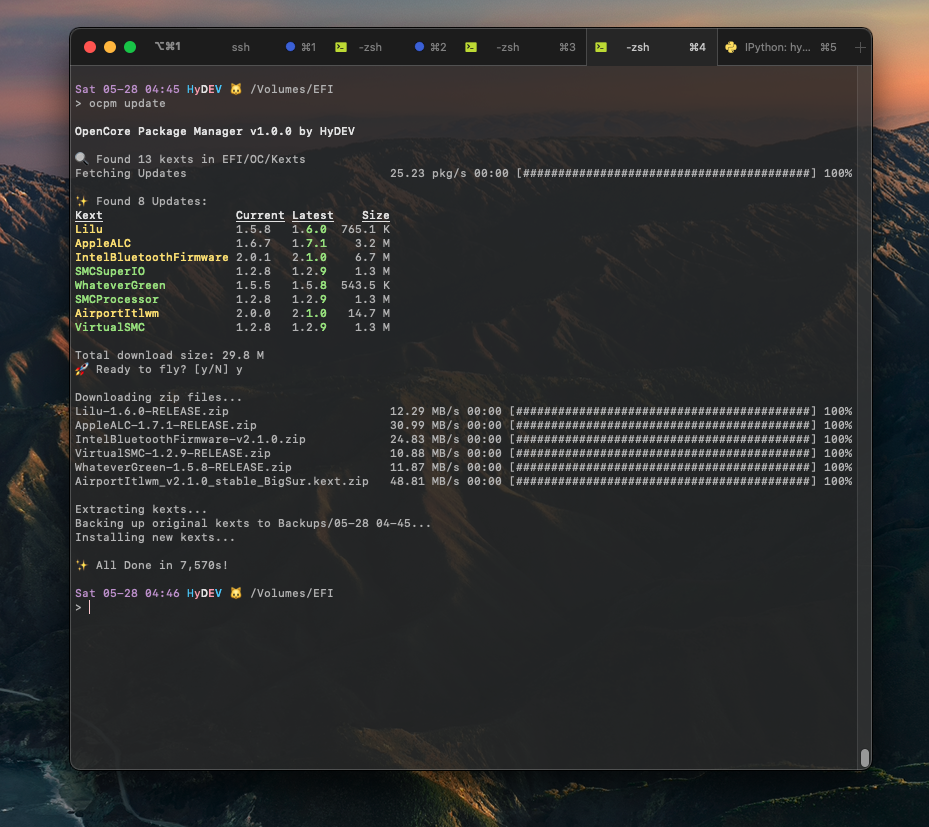Click the terminal icon on the ⌘4 tab
Viewport: 929px width, 827px height.
click(x=601, y=47)
